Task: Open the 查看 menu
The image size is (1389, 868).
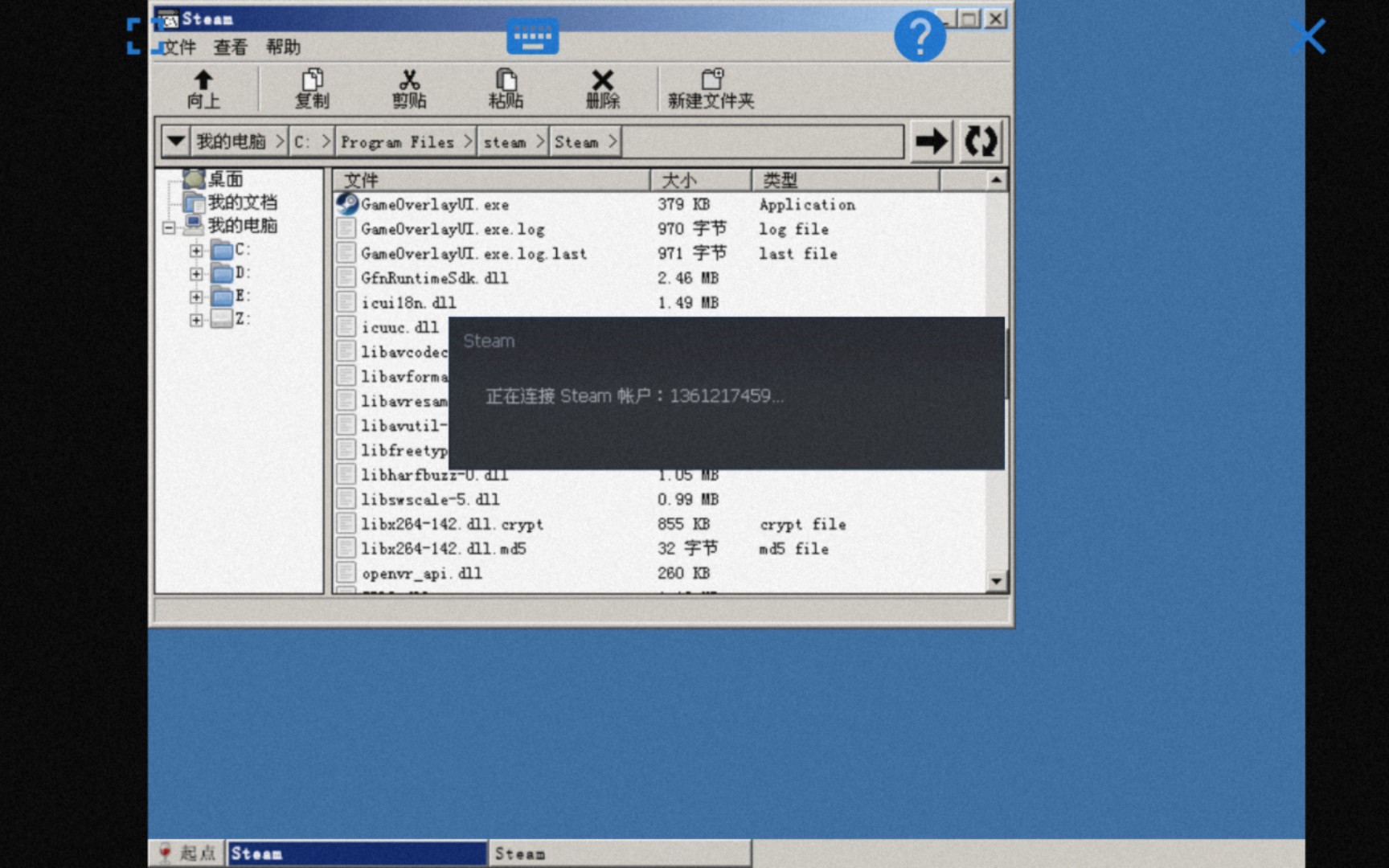Action: coord(231,47)
